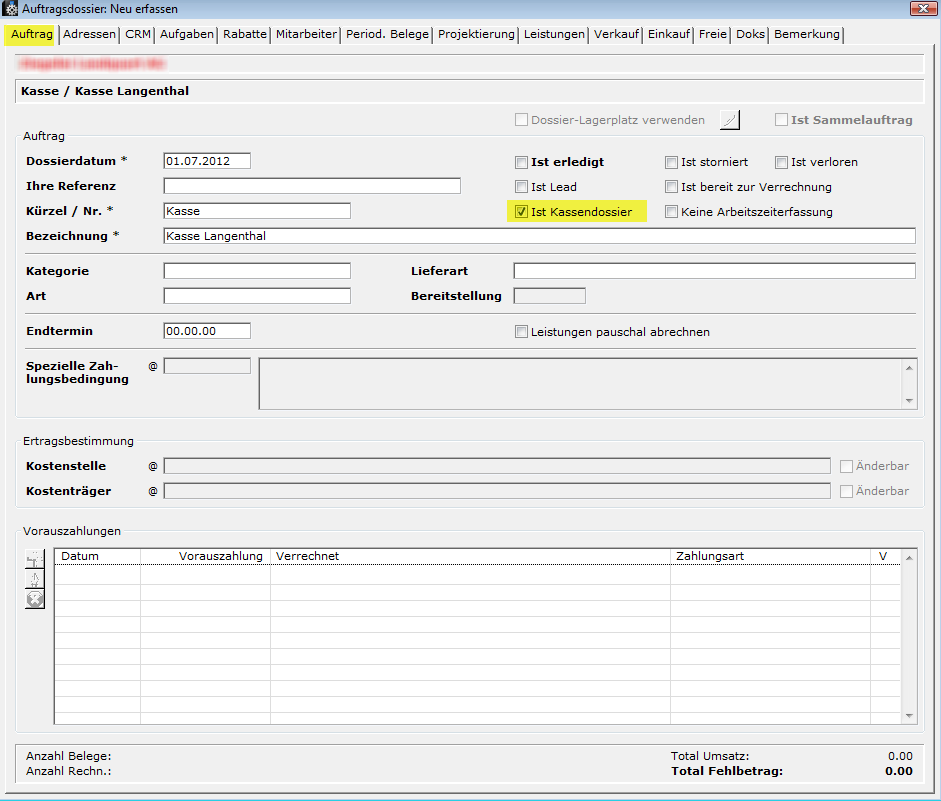Image resolution: width=941 pixels, height=801 pixels.
Task: Go to the Bemerkung tab
Action: (x=807, y=34)
